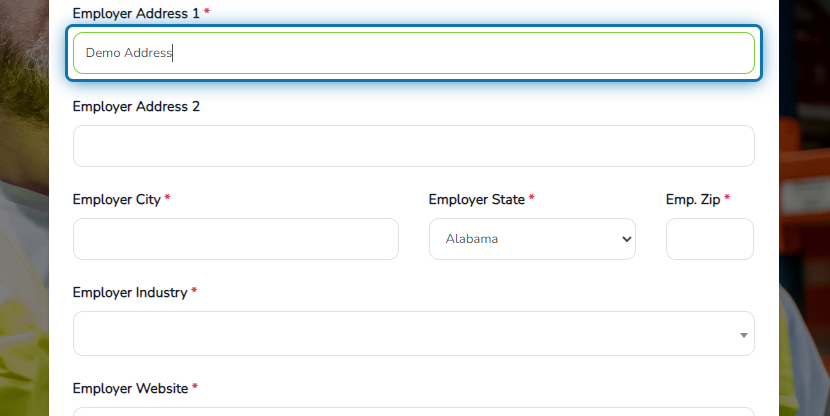Click the Employer City label
Screen dimensions: 830x416
[116, 200]
